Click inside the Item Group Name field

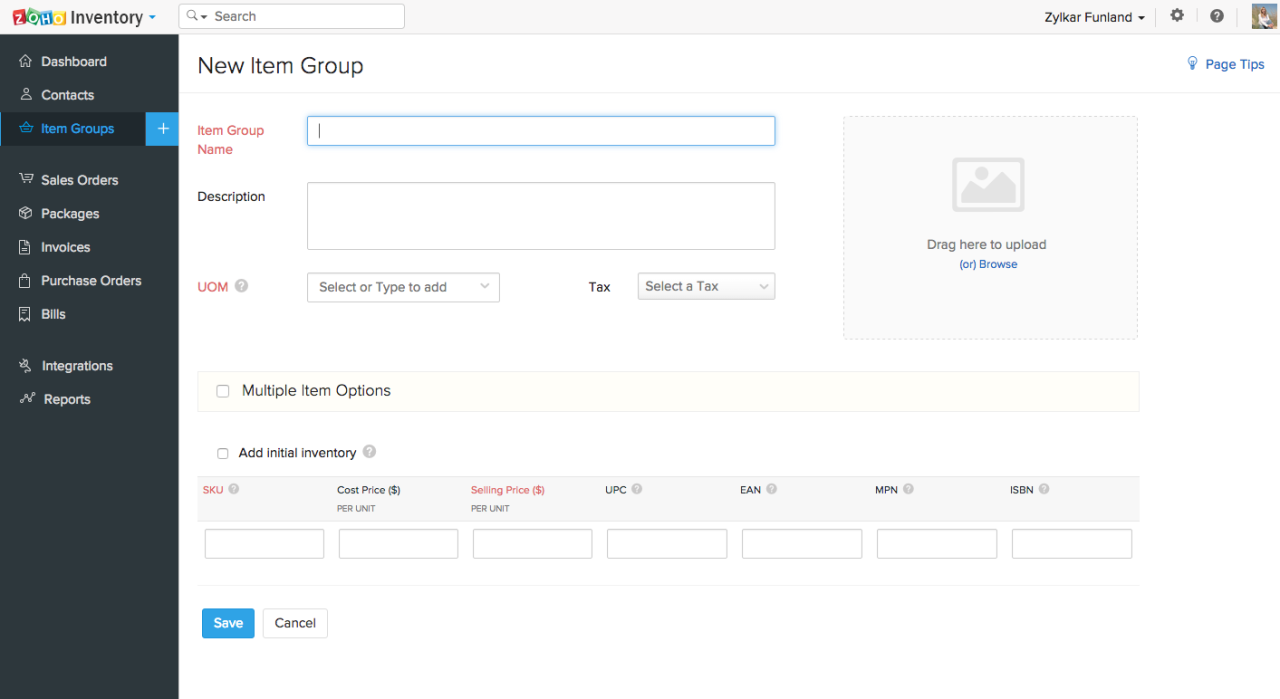(540, 130)
